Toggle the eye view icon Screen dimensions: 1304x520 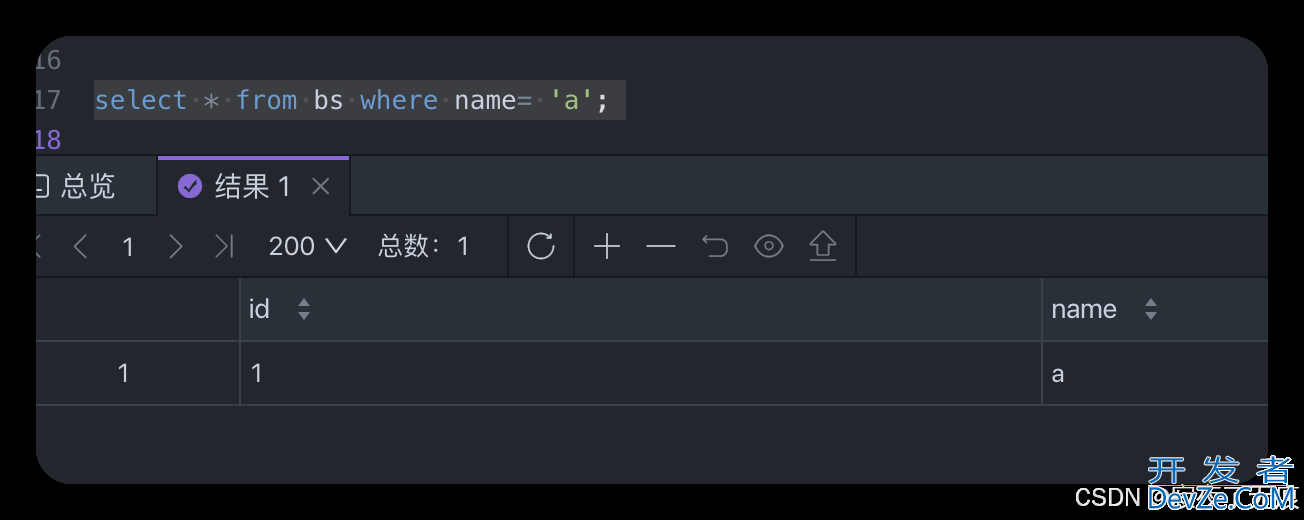tap(768, 246)
